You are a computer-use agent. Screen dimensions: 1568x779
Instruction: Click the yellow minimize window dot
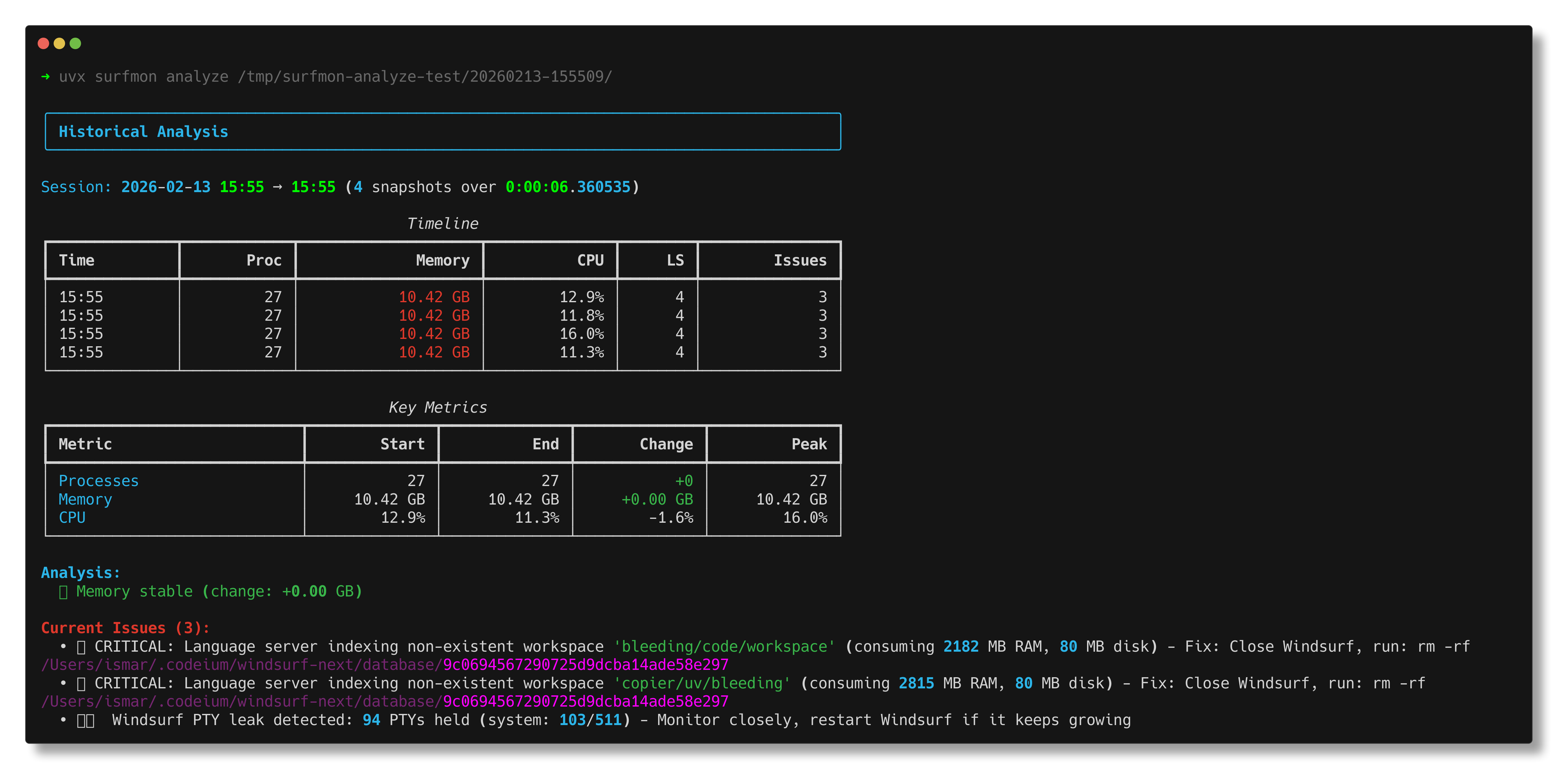tap(59, 43)
